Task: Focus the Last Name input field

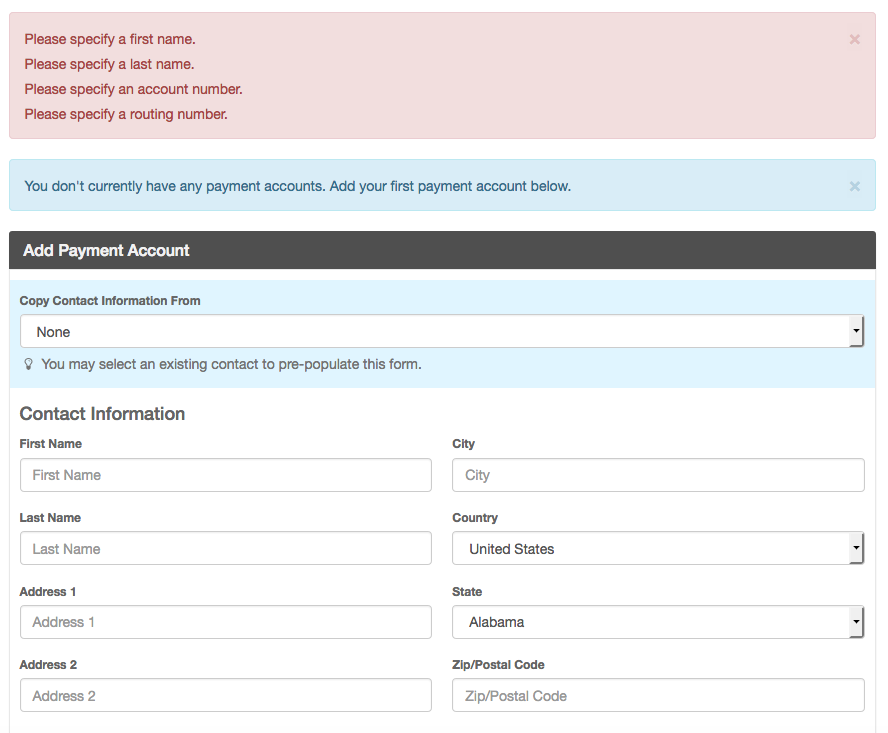Action: coord(225,548)
